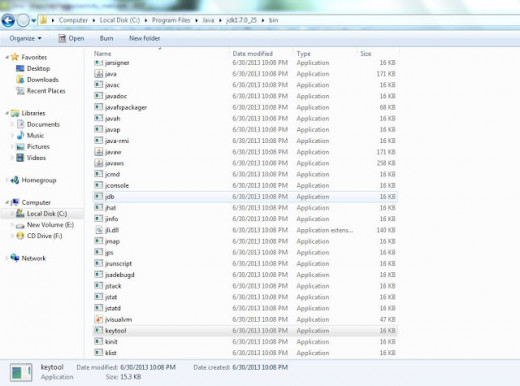The width and height of the screenshot is (520, 386).
Task: Click the javaws coffee cup icon
Action: pos(98,163)
